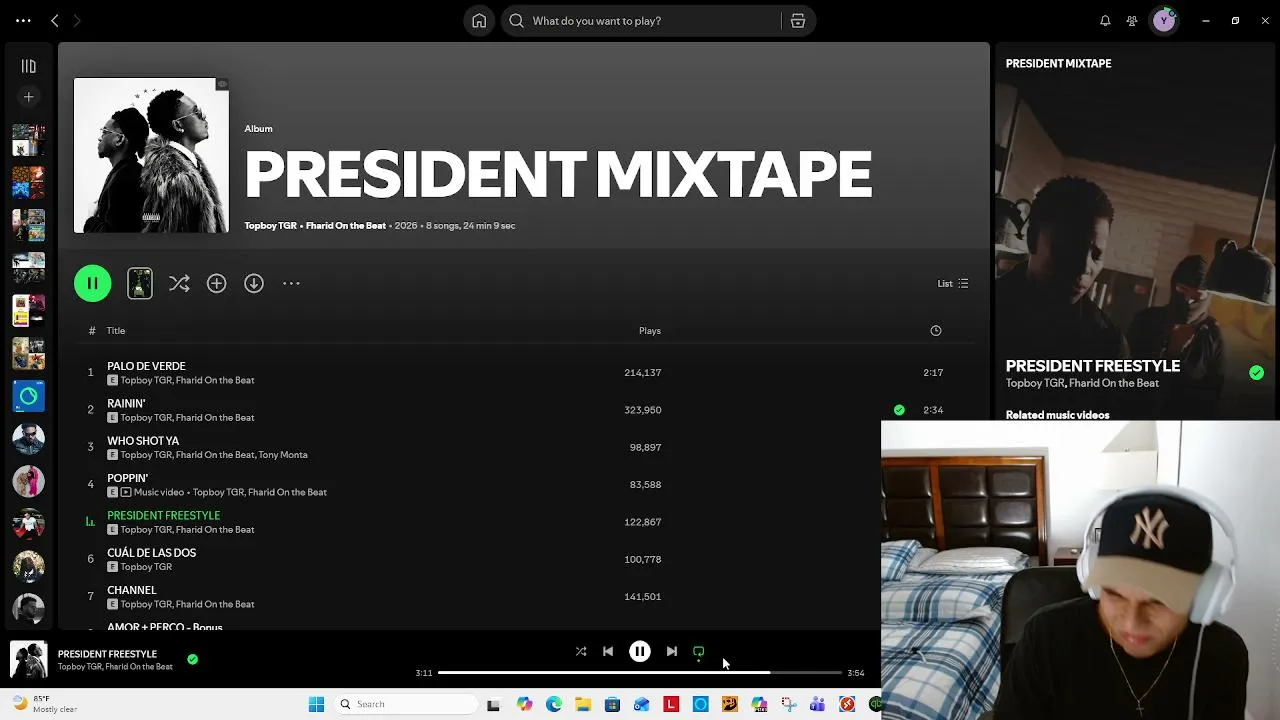Save President Mixtape to Your Library
This screenshot has height=720, width=1280.
[216, 284]
